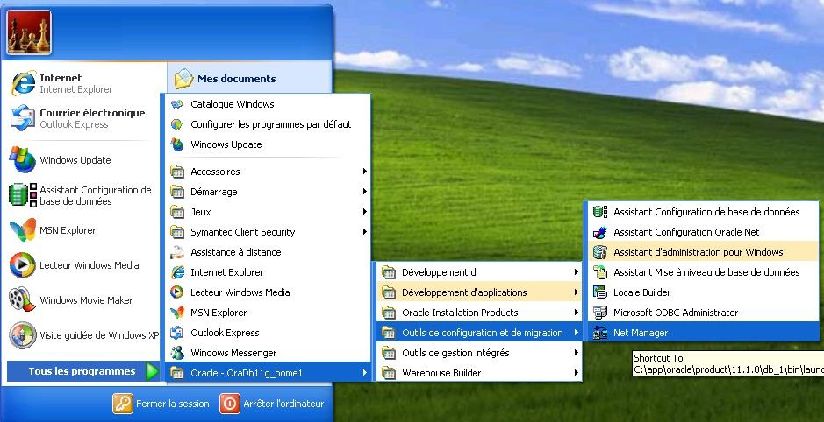The width and height of the screenshot is (824, 422).
Task: Click the Internet Explorer icon under Internet
Action: tap(23, 83)
